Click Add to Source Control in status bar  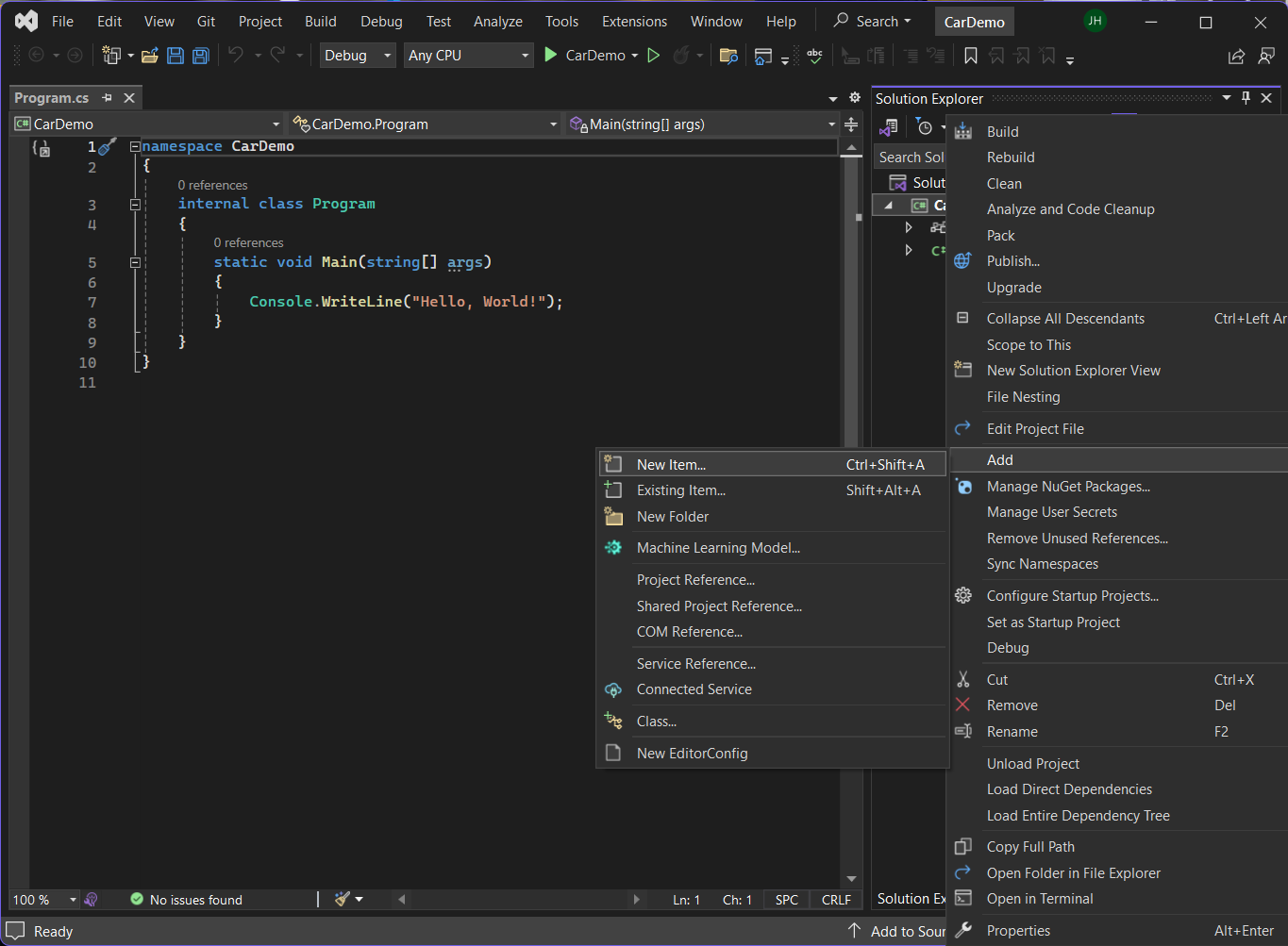click(901, 931)
